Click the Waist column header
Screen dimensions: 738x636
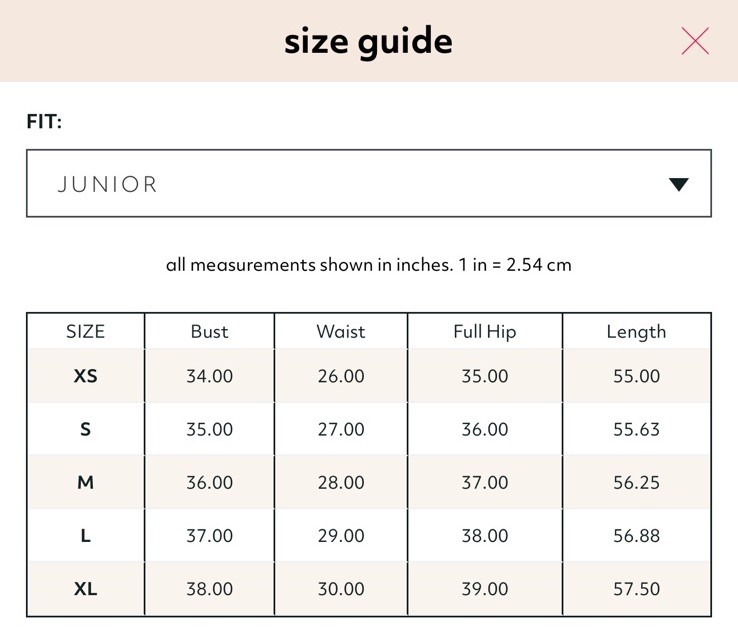pos(341,331)
